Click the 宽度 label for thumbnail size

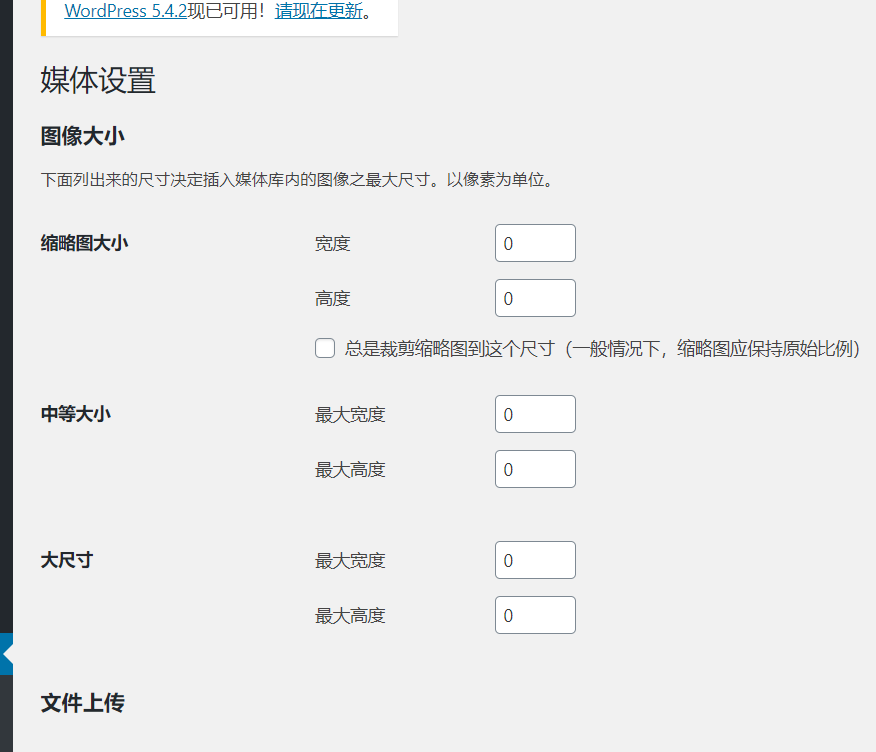[x=332, y=243]
